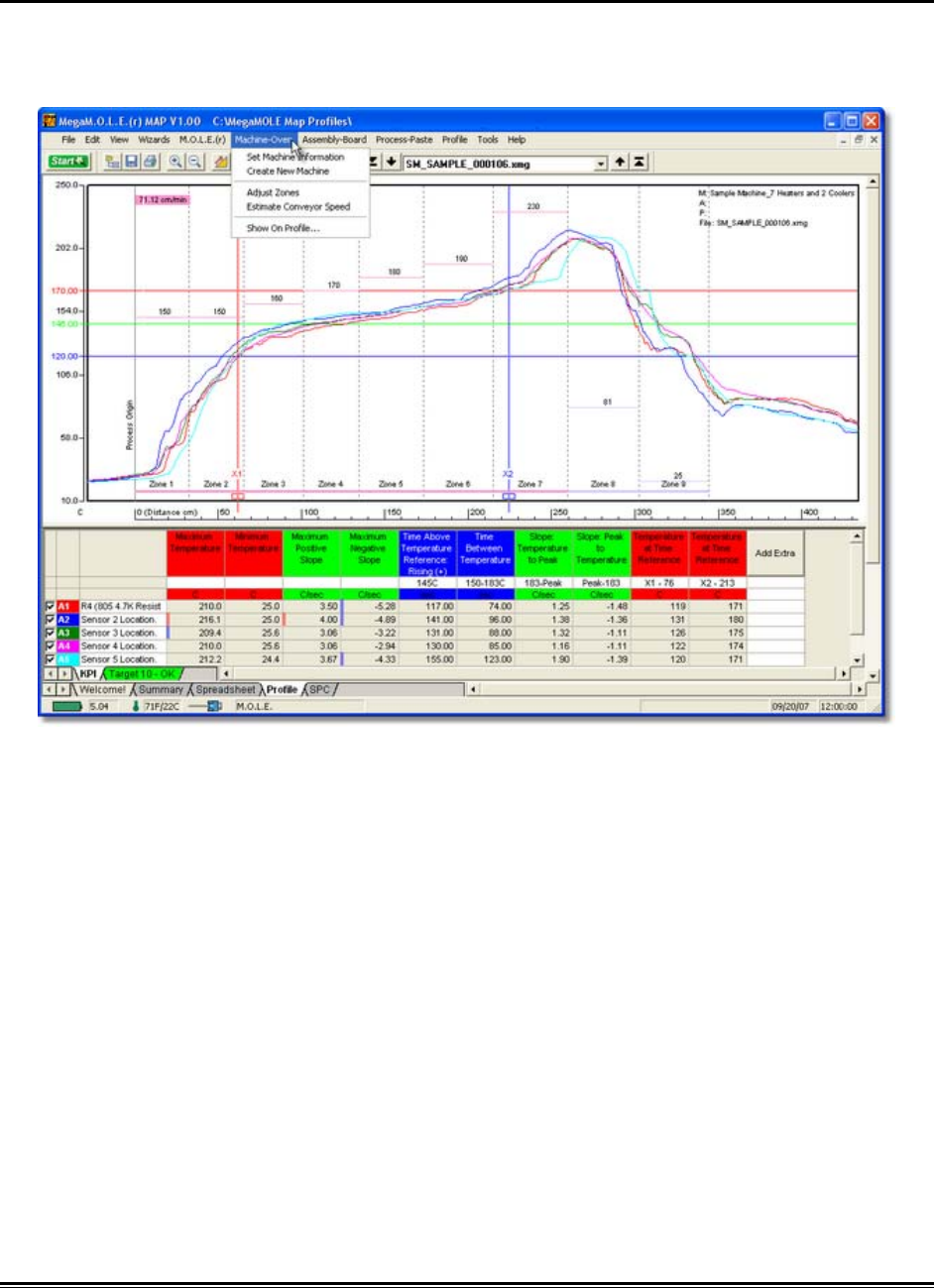Click the green A3 channel color swatch
934x1288 pixels.
pos(66,633)
